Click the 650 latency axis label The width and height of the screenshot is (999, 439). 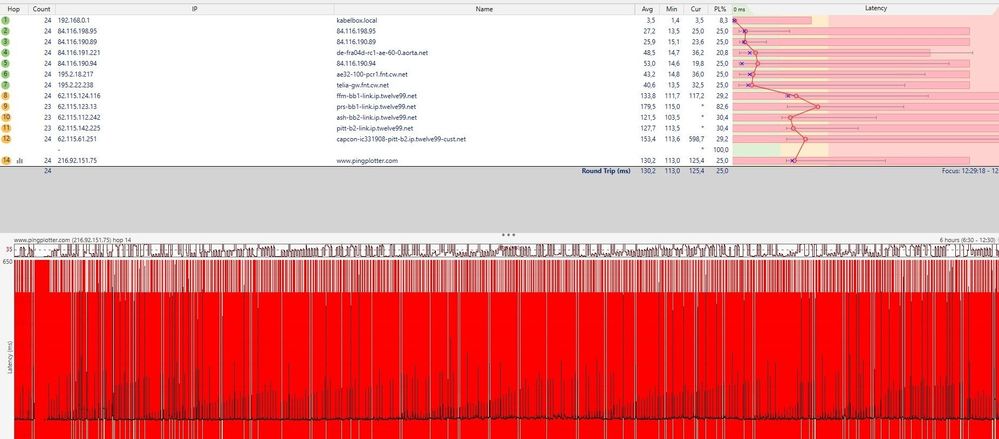tap(8, 262)
